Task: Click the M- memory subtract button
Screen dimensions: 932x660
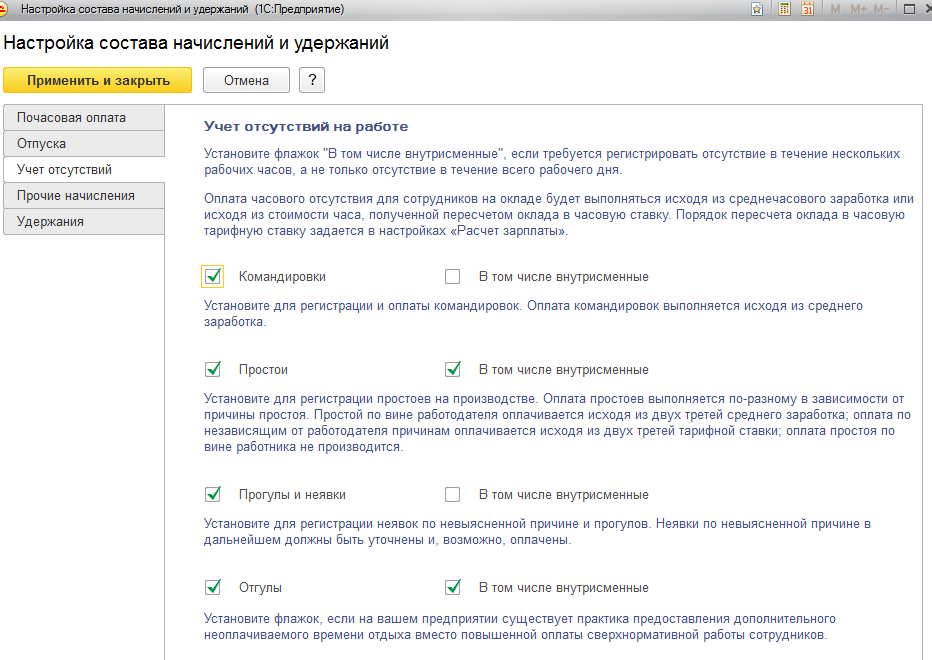Action: click(x=881, y=10)
